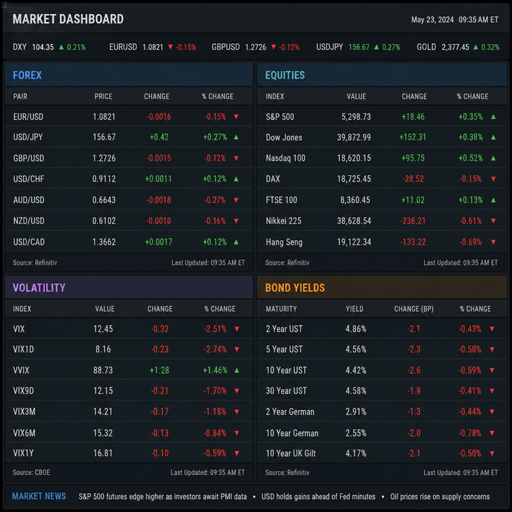Select the NZD/USD pair name
The image size is (512, 512).
pos(29,221)
